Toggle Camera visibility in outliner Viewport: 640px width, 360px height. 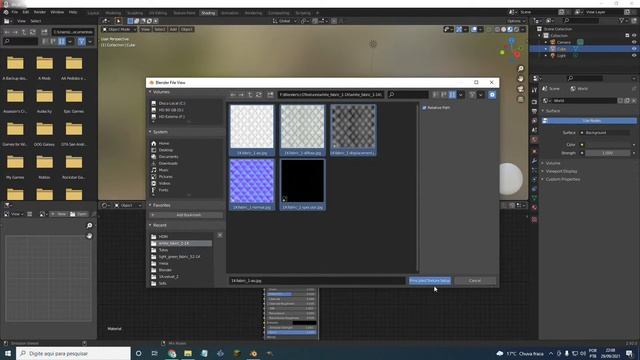point(634,42)
